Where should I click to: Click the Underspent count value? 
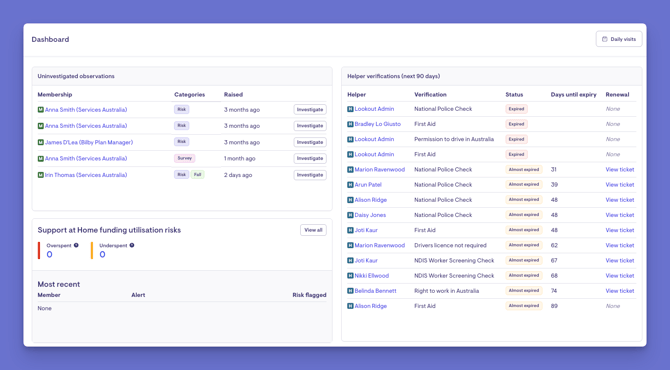tap(103, 255)
